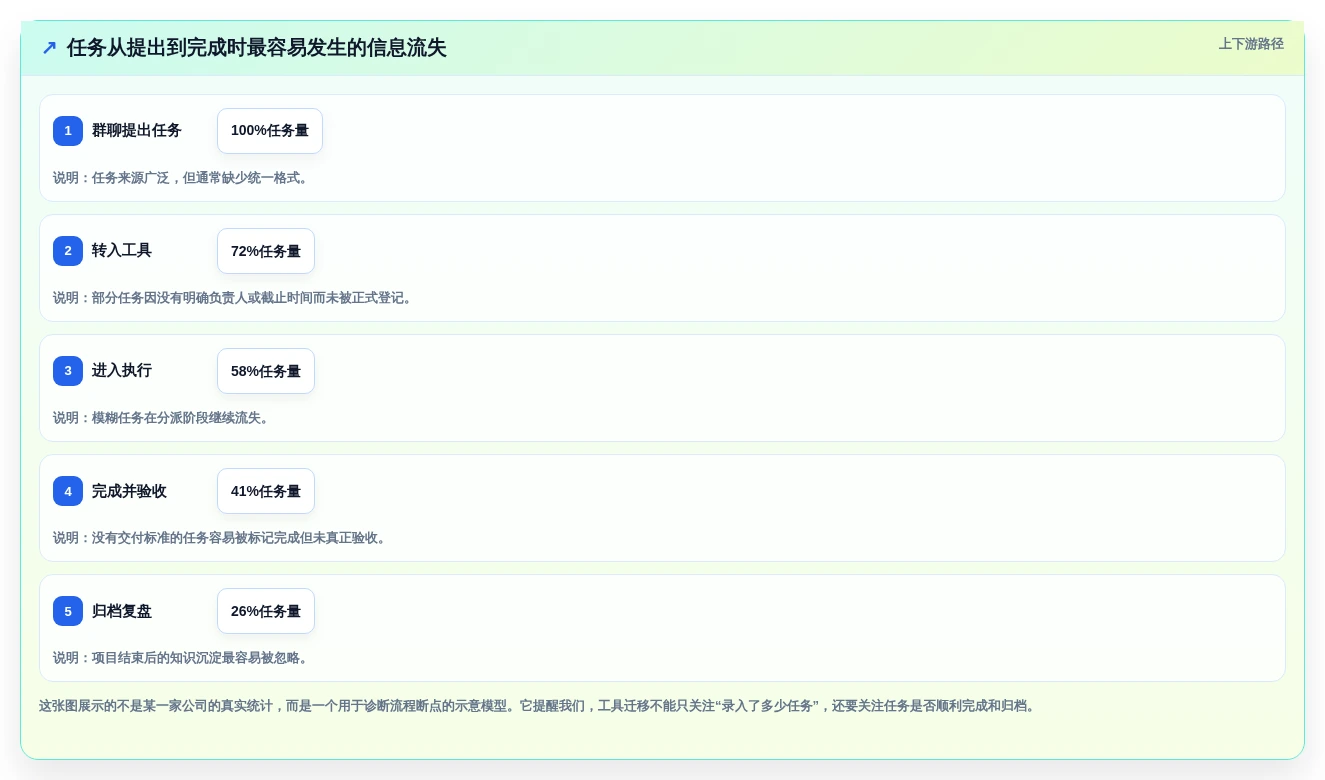Image resolution: width=1325 pixels, height=780 pixels.
Task: Click the step 2 number badge
Action: [68, 251]
